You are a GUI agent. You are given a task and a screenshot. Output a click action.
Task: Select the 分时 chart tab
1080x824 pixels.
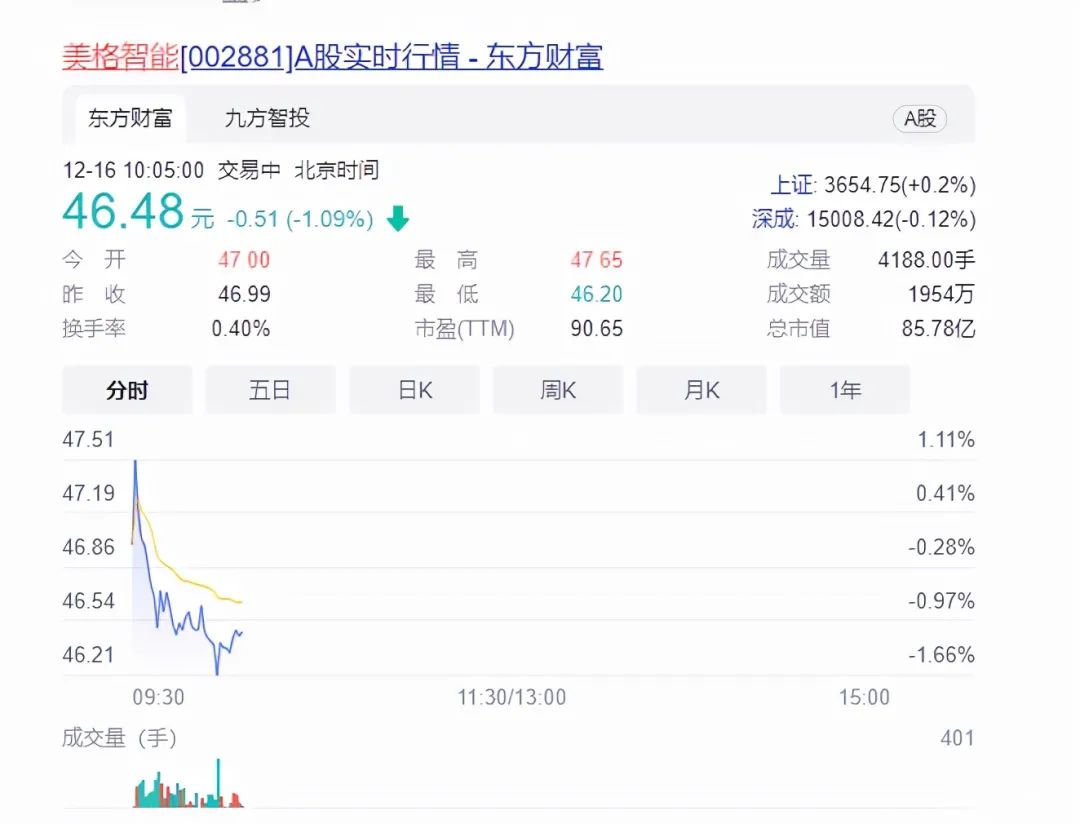coord(127,390)
